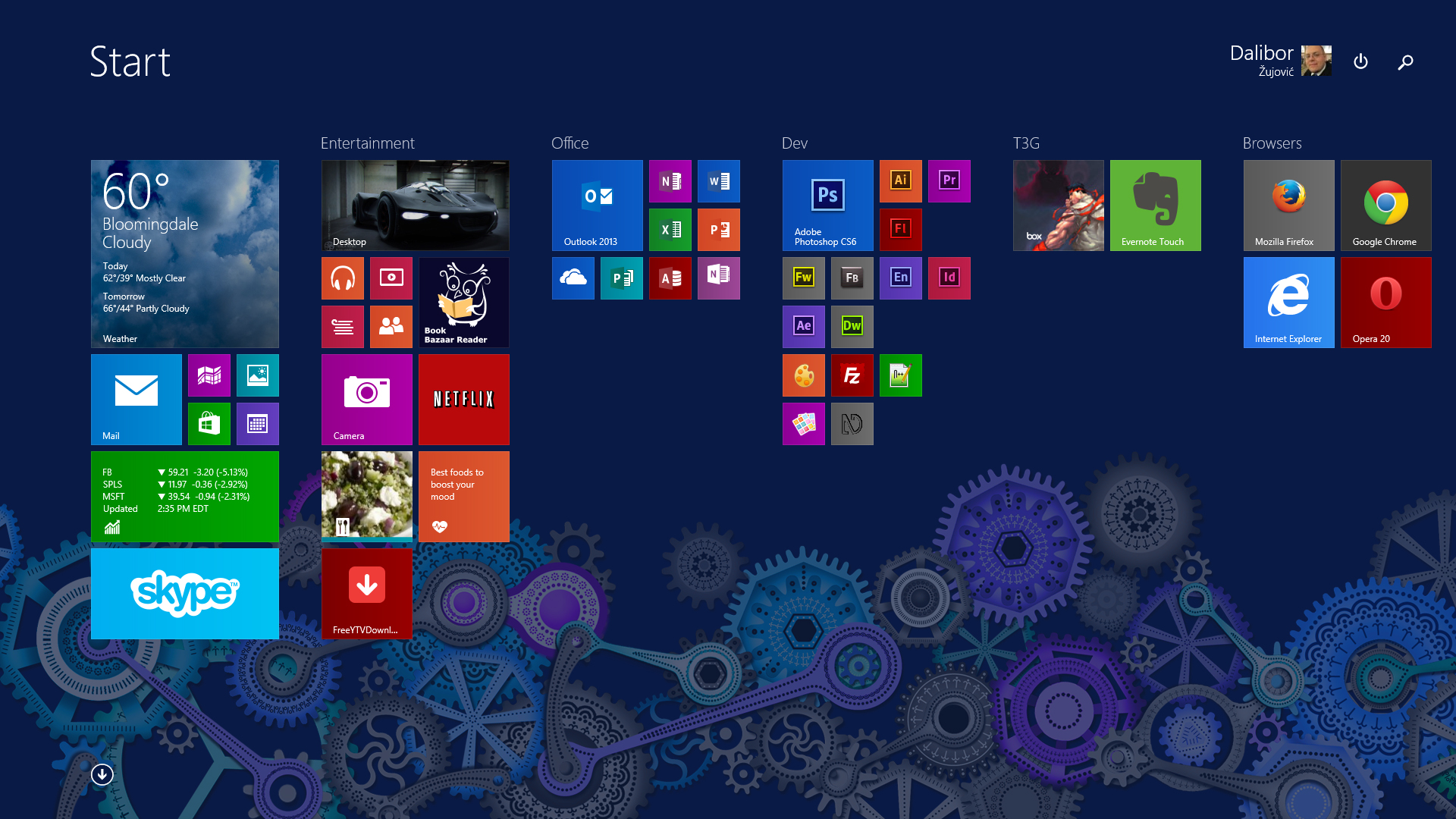Open the Camera app tile

(366, 399)
